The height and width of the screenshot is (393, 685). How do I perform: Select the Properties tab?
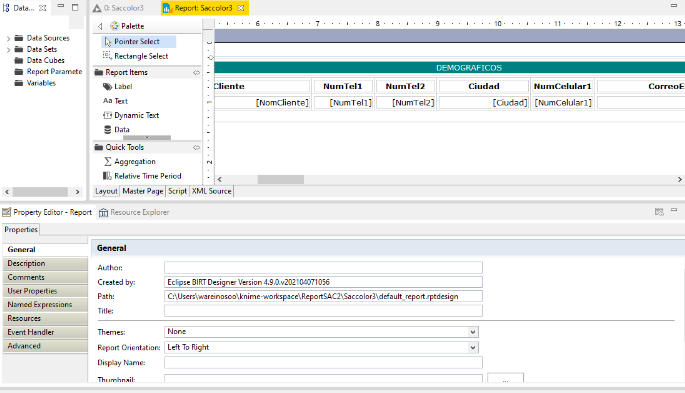point(21,229)
